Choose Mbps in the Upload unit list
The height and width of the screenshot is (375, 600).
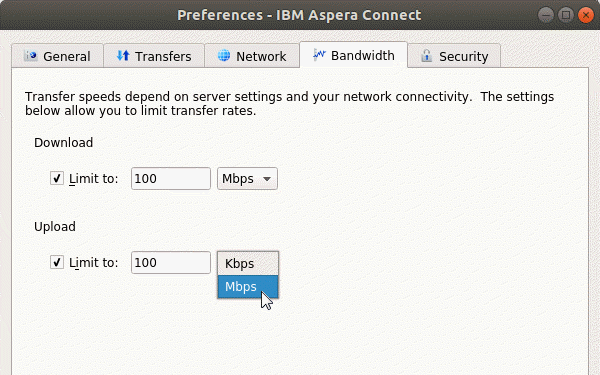tap(248, 287)
